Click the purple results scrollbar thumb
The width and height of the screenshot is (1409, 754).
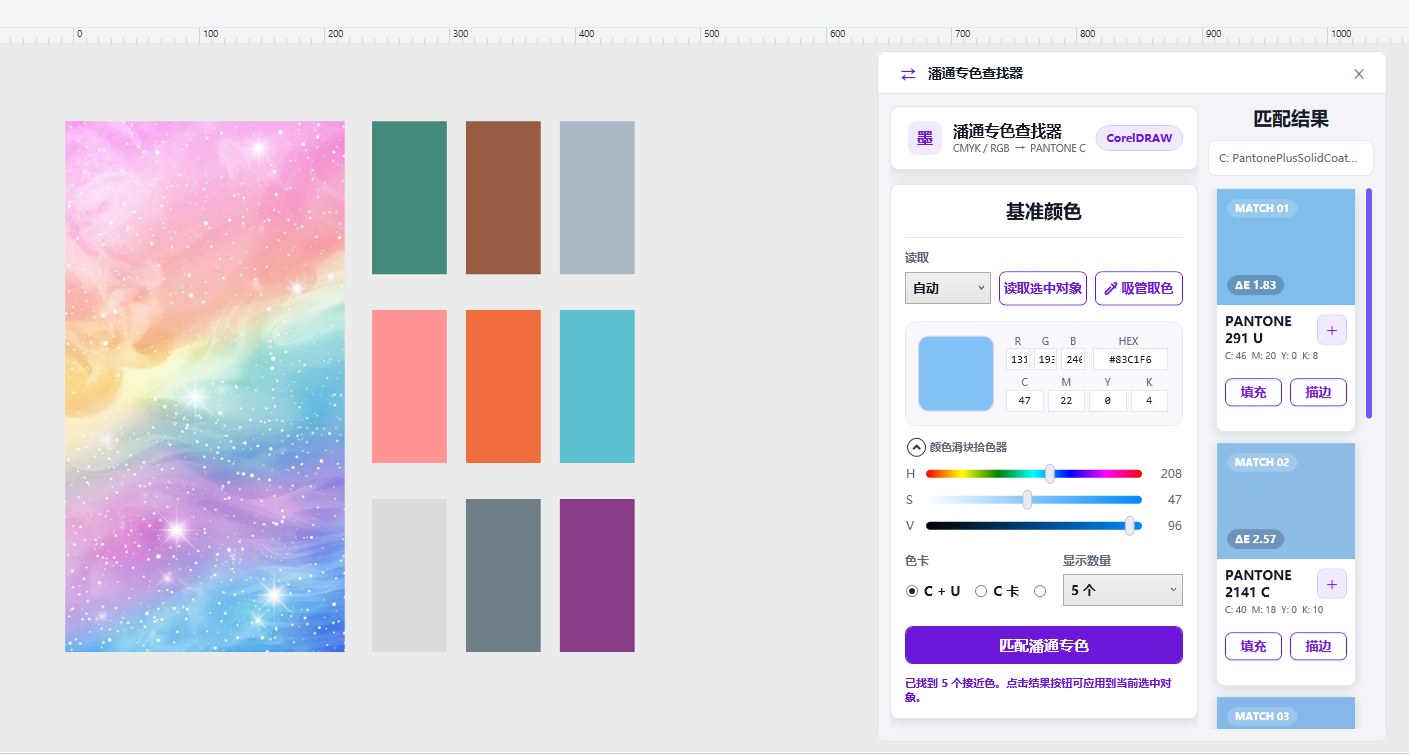click(x=1369, y=303)
